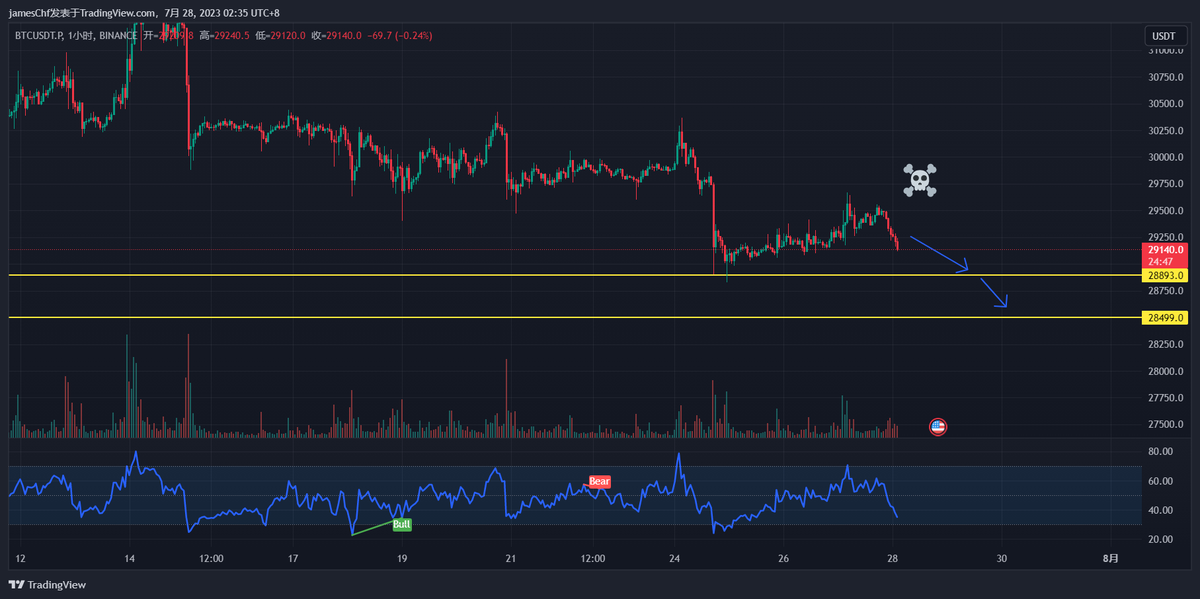The height and width of the screenshot is (599, 1200).
Task: Click the date 30 on time axis
Action: 1002,559
